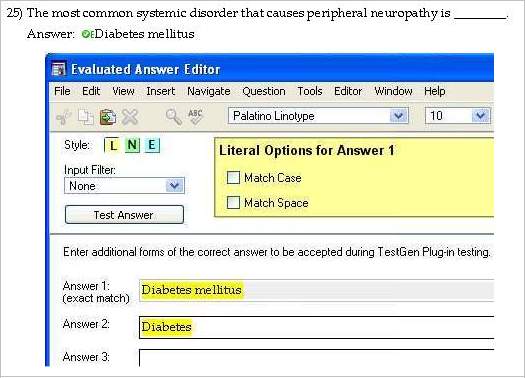Click the Test Answer button
The image size is (525, 378).
[x=124, y=215]
